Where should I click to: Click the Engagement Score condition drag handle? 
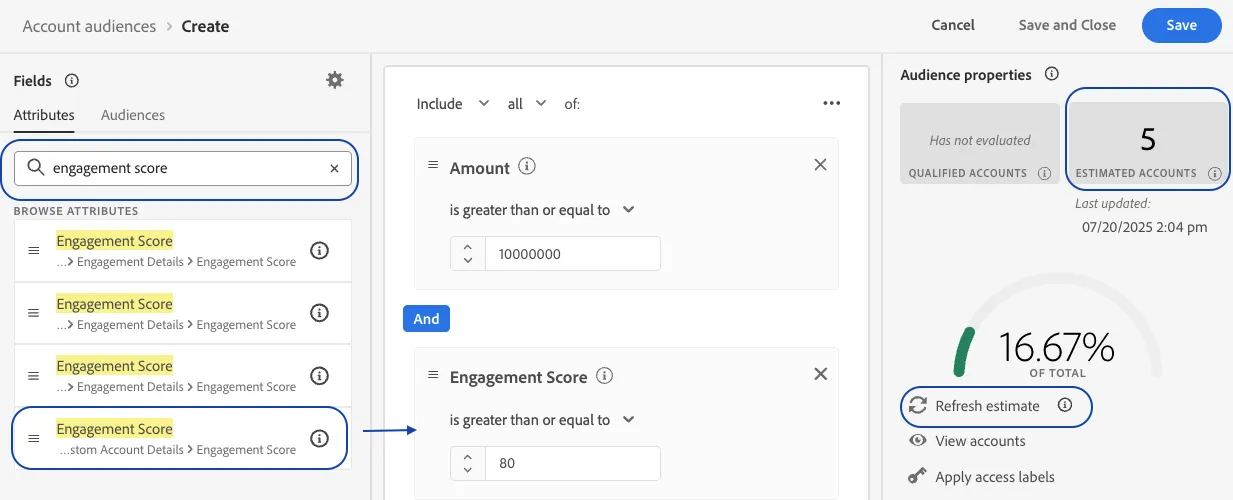point(433,375)
